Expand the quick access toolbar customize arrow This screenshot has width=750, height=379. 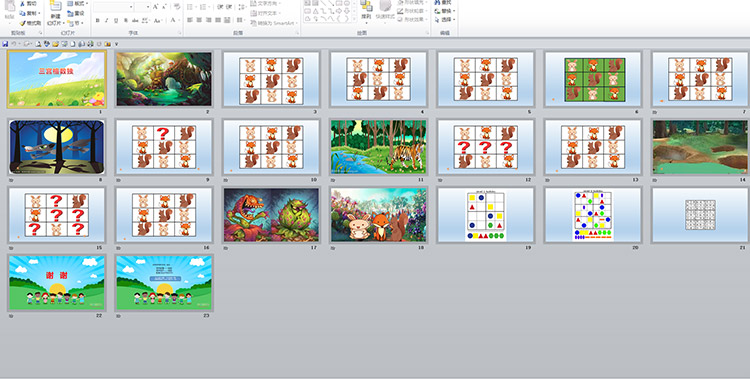[116, 44]
